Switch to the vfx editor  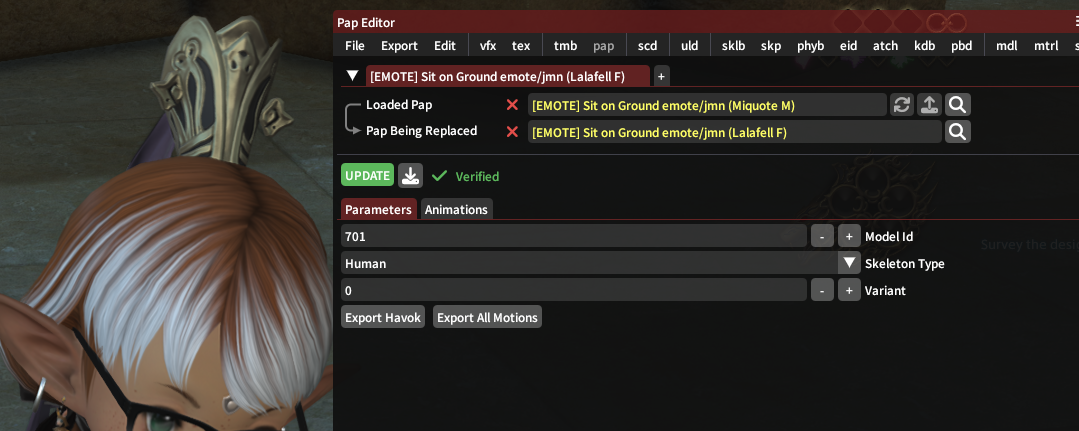[488, 46]
